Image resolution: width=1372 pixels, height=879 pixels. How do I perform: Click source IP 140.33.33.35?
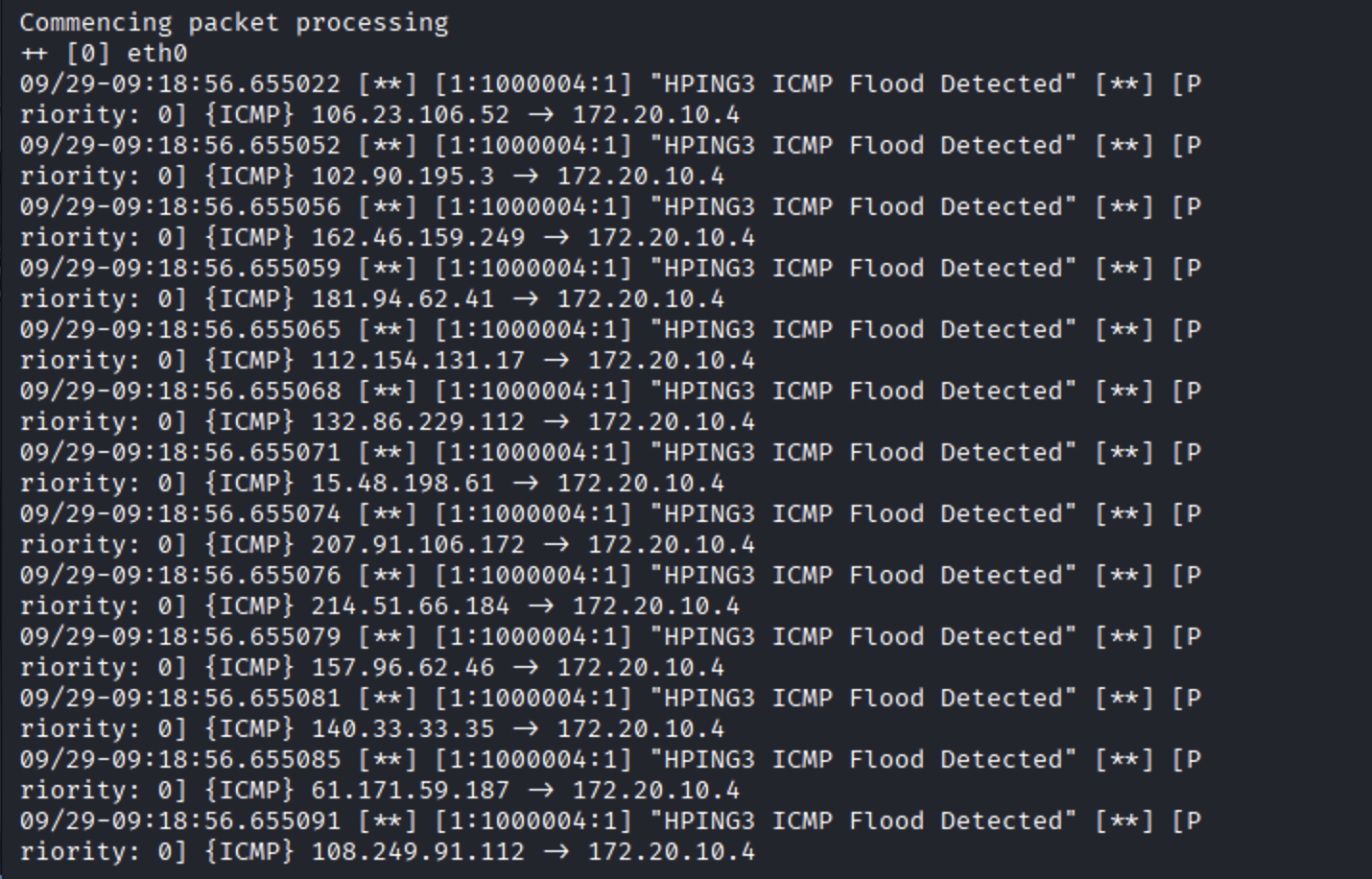402,729
